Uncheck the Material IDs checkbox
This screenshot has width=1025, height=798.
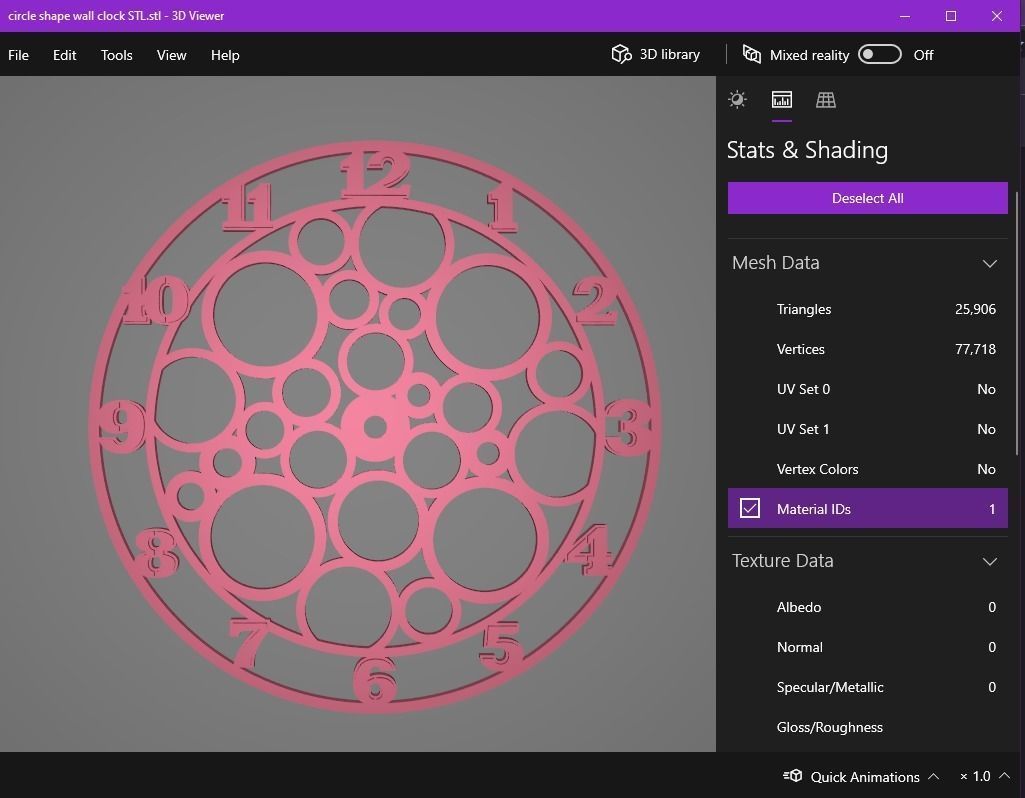click(749, 508)
